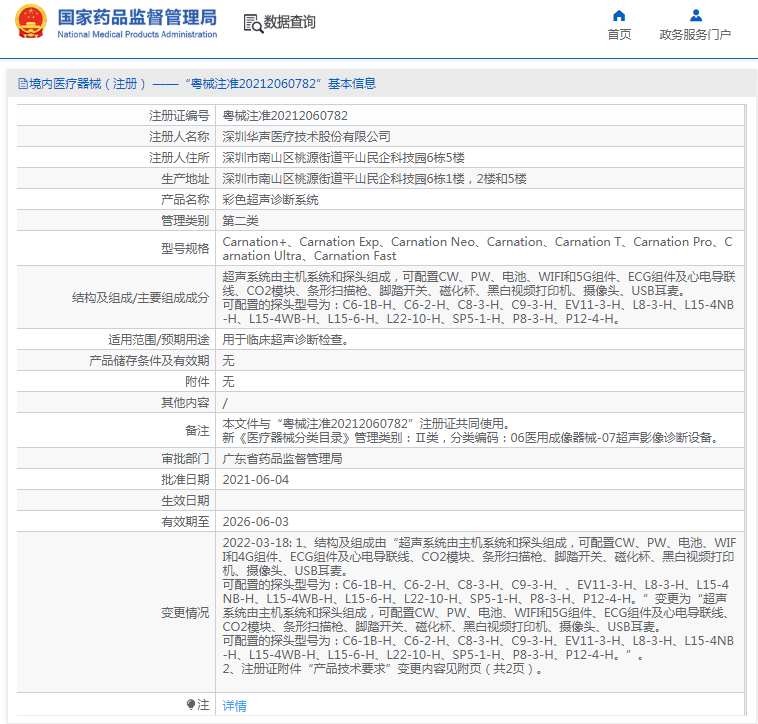Click registrant name 深圳华声医疗技术股份有限公司
Image resolution: width=758 pixels, height=724 pixels.
tap(306, 137)
